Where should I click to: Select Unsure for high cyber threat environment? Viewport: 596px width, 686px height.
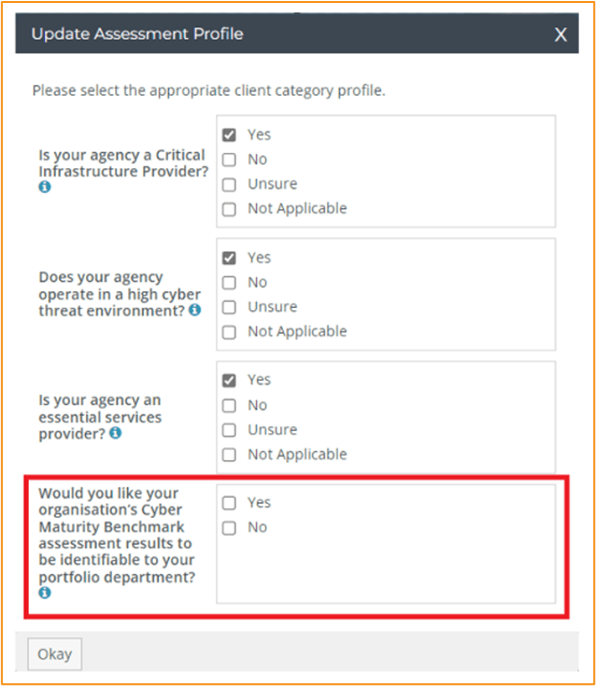click(x=229, y=307)
